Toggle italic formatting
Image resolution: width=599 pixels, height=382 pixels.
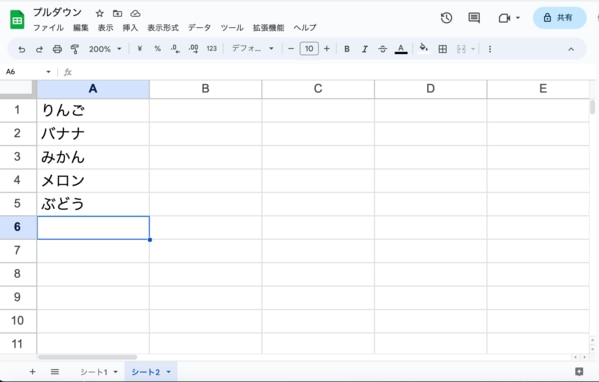(x=365, y=49)
